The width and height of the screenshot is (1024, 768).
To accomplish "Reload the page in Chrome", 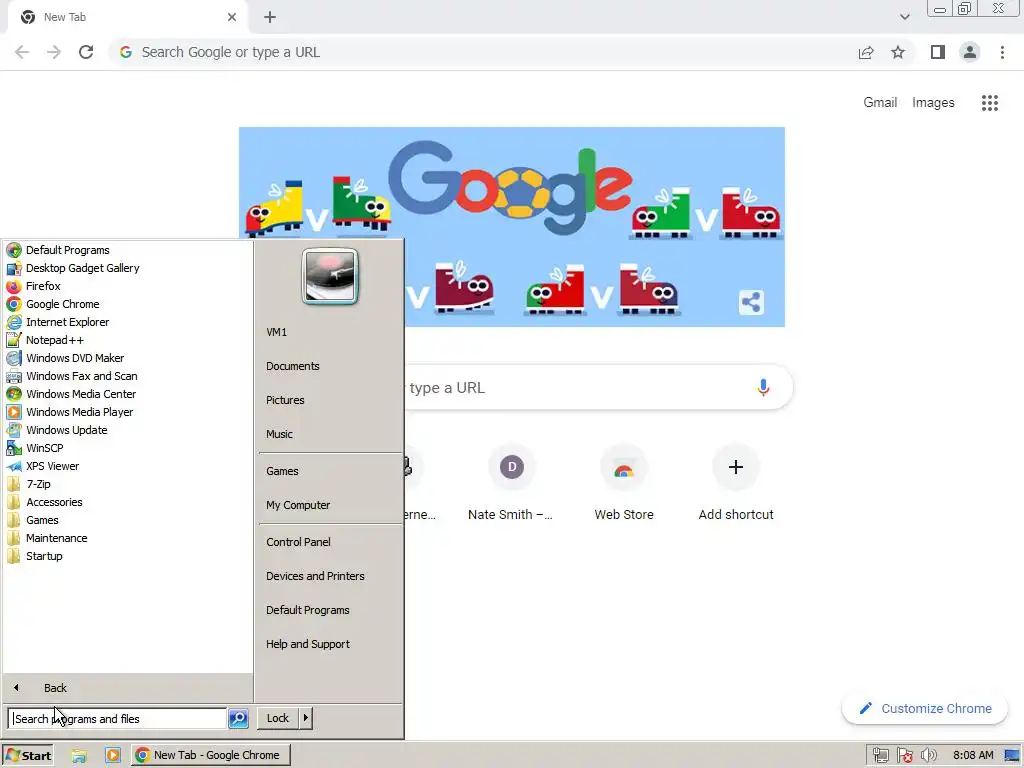I will click(86, 52).
